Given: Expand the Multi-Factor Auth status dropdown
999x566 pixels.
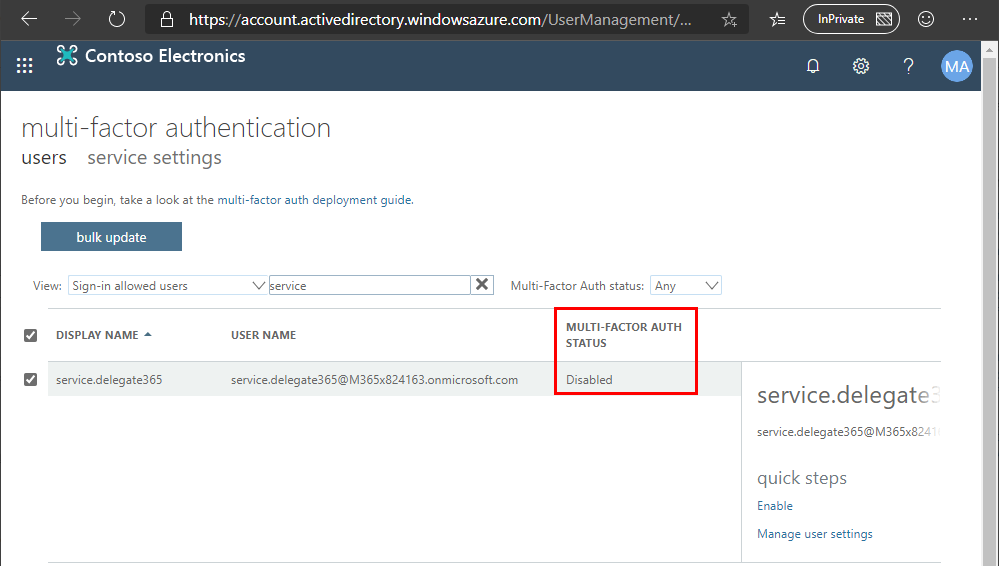Looking at the screenshot, I should point(686,286).
